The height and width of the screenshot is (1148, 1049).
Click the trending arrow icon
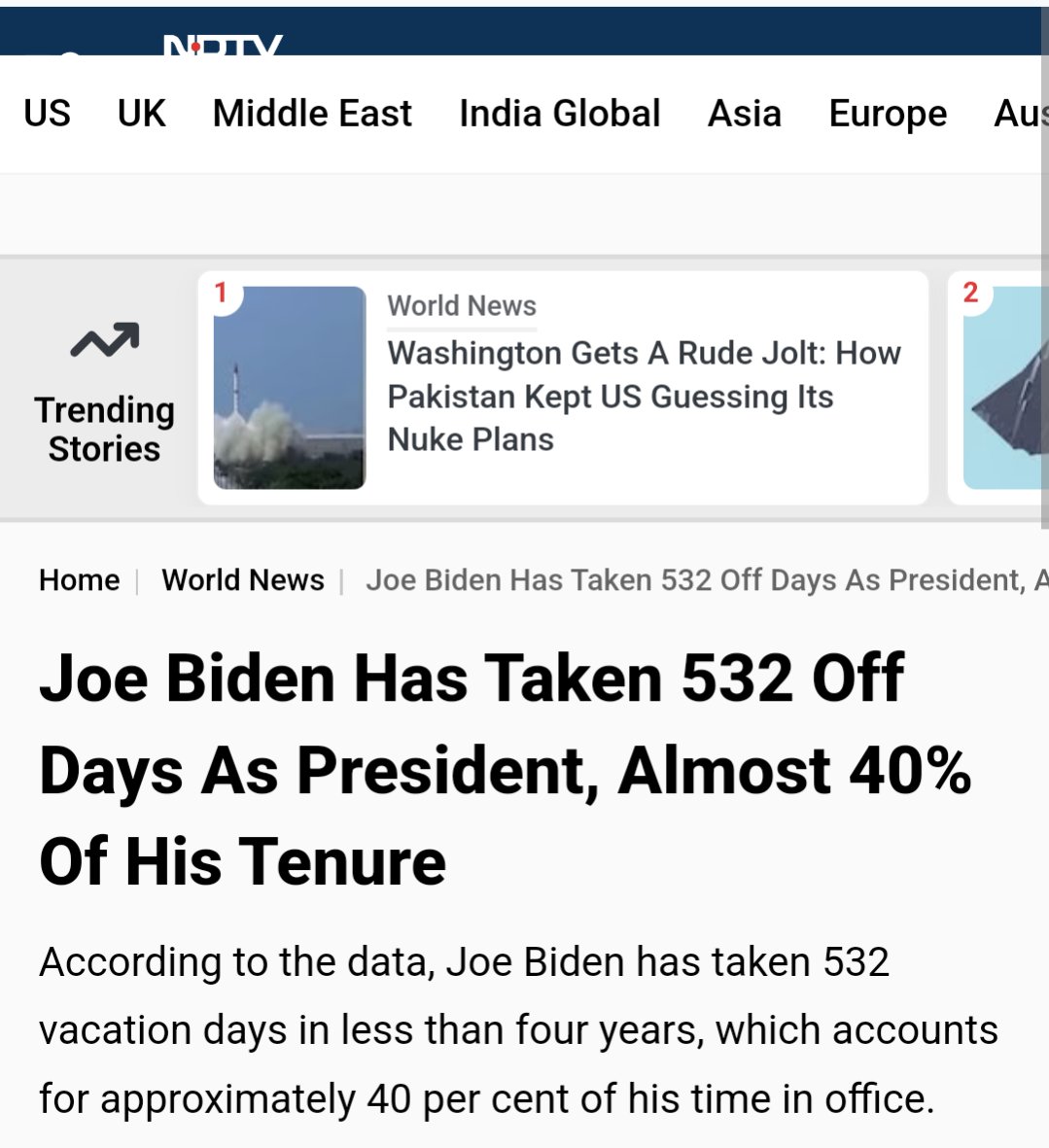point(104,341)
